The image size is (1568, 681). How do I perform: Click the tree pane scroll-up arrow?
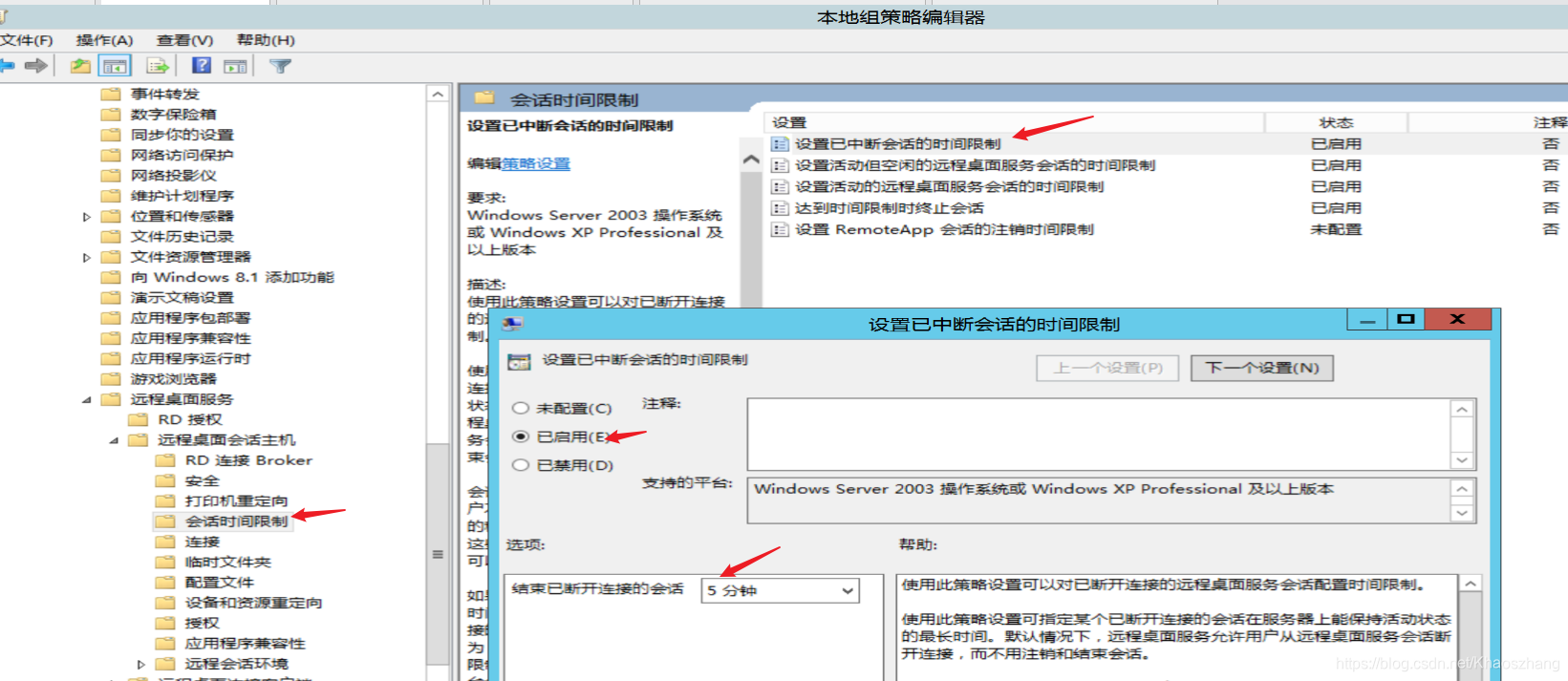pos(438,94)
